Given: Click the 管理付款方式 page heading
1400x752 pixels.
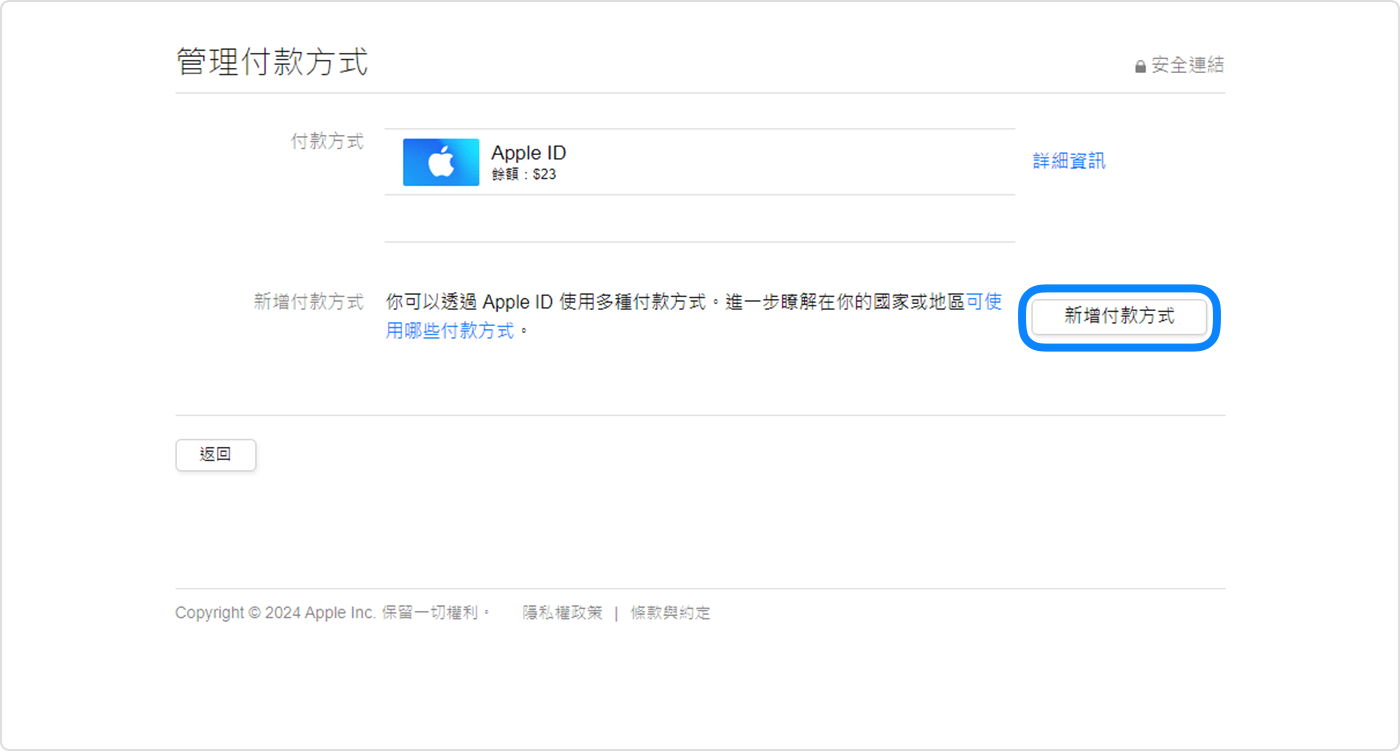Looking at the screenshot, I should click(272, 62).
